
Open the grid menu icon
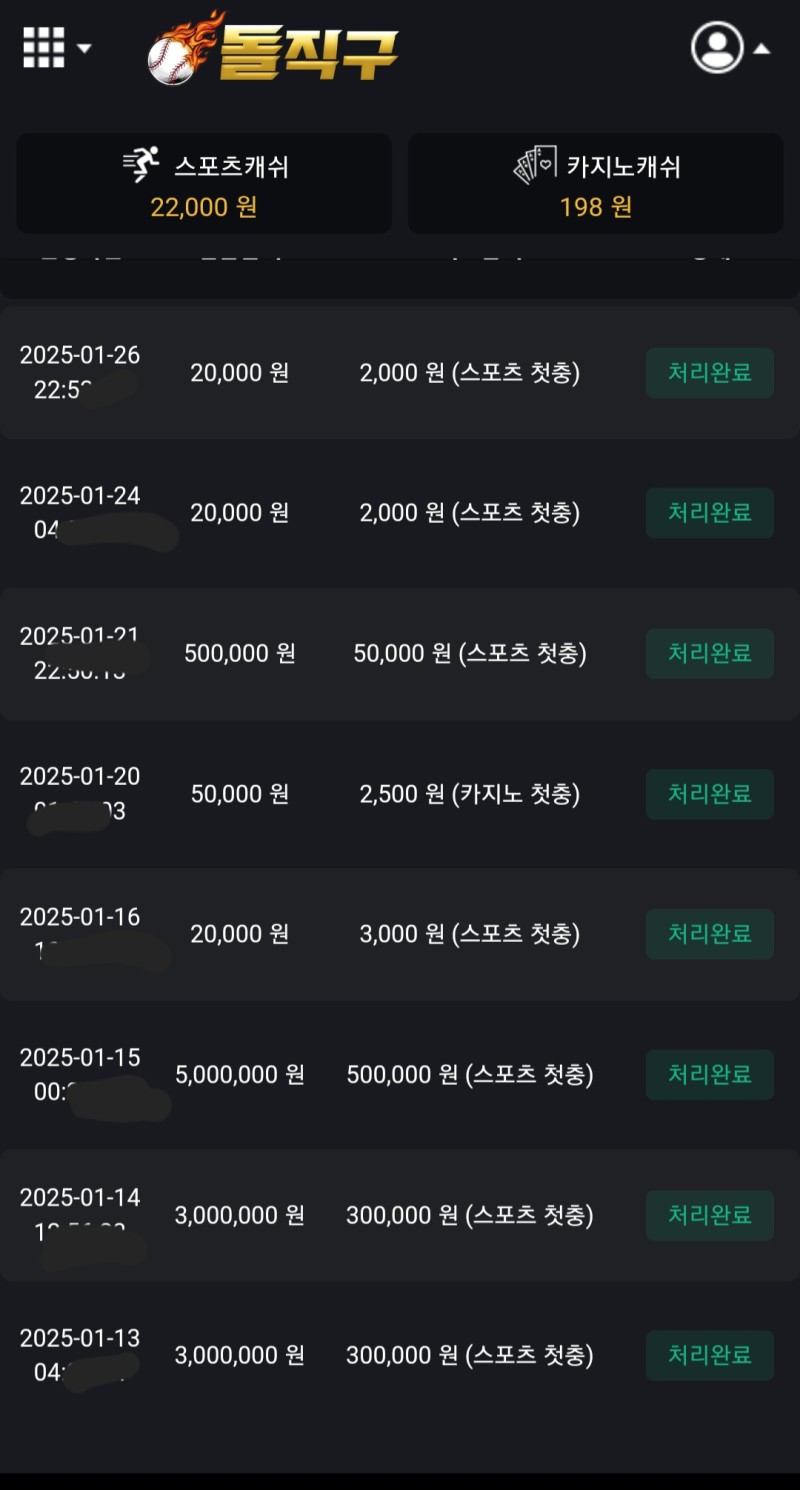(43, 47)
